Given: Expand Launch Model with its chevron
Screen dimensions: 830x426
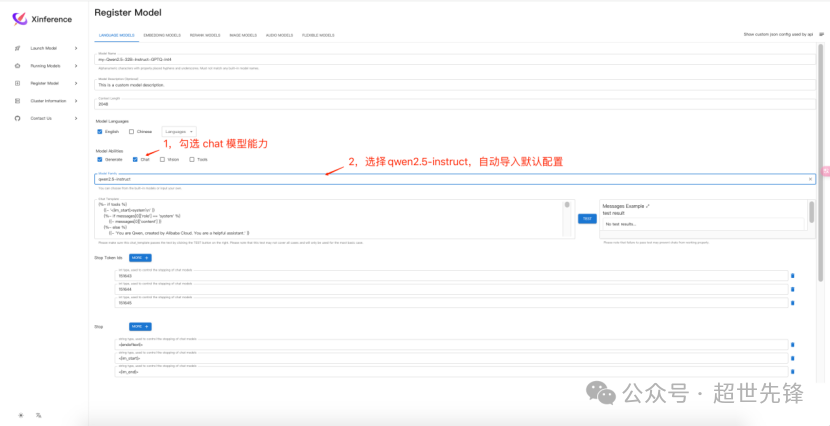Looking at the screenshot, I should pyautogui.click(x=76, y=48).
